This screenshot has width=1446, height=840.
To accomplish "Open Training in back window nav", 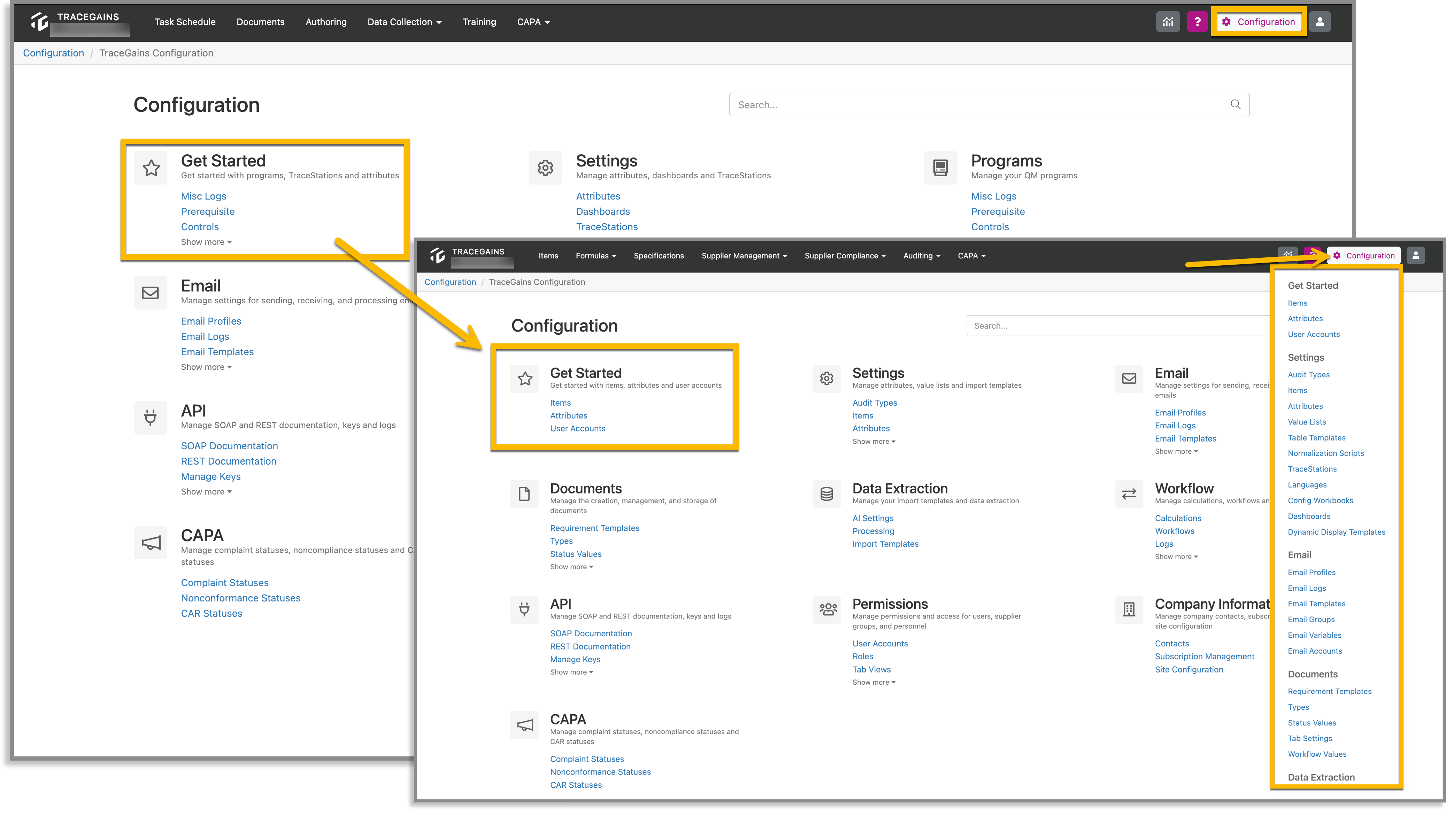I will (479, 22).
